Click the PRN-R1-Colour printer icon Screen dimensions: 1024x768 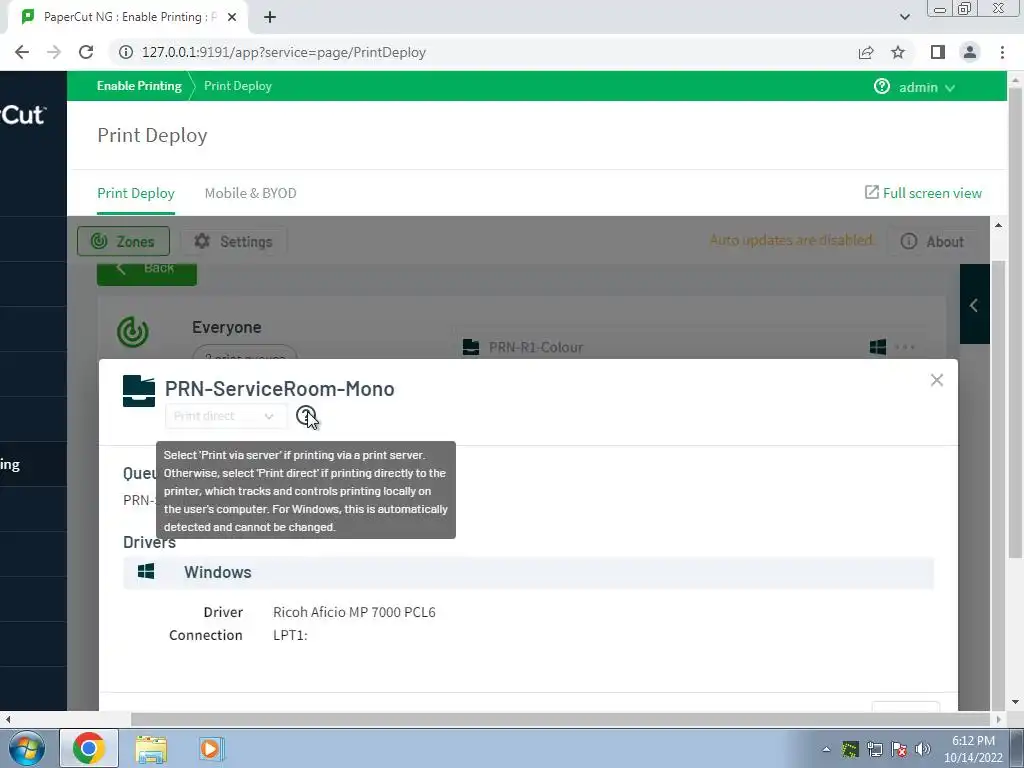coord(471,347)
